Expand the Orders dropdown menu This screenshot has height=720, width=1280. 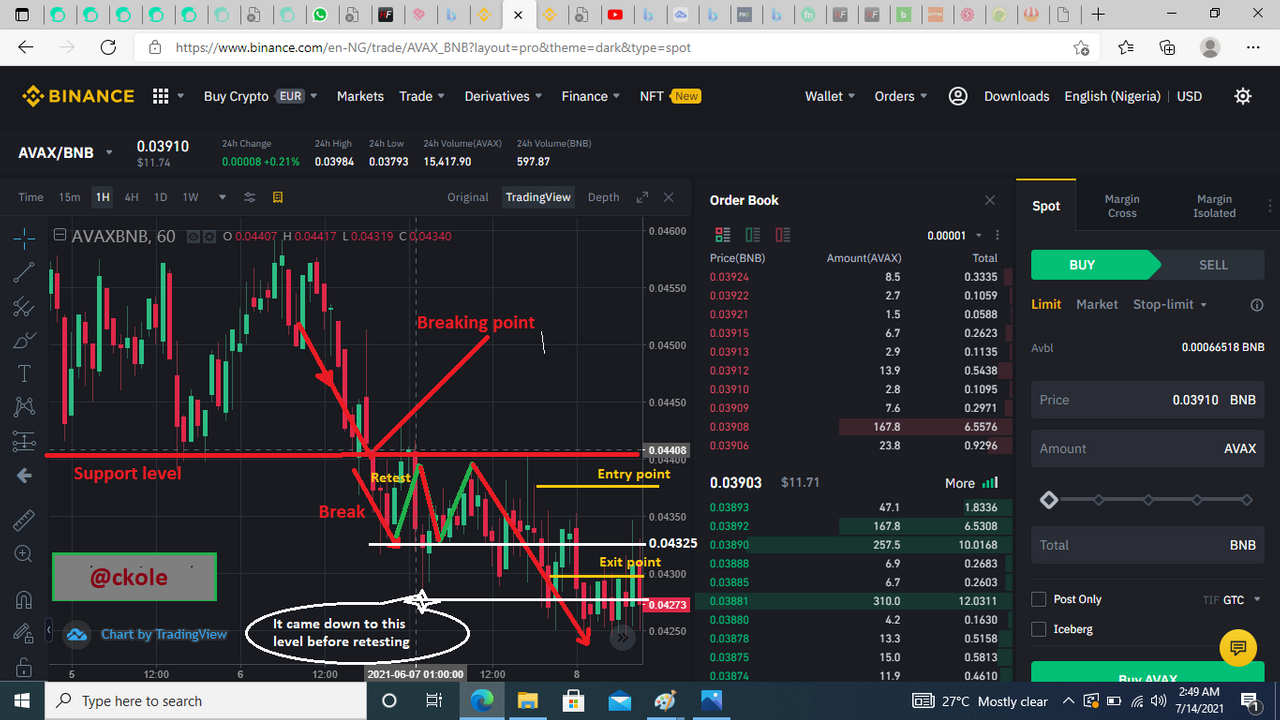[x=901, y=96]
